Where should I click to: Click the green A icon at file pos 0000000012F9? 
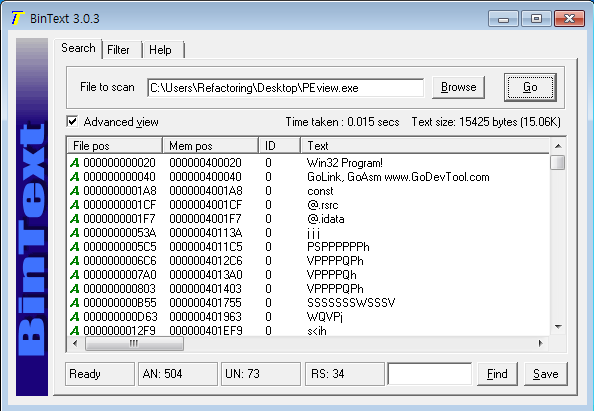[75, 331]
